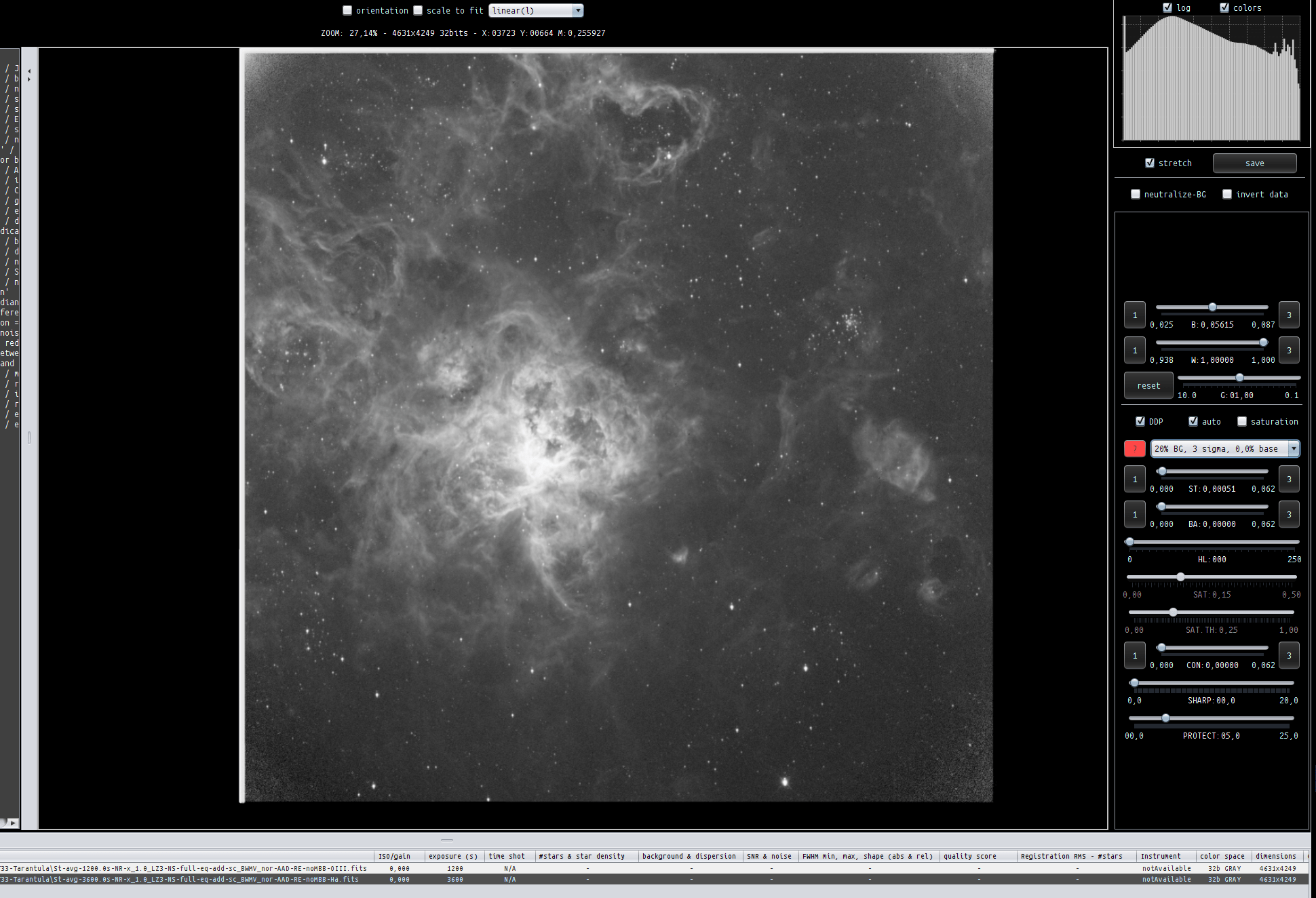The height and width of the screenshot is (898, 1316).
Task: Click the '3' button beside CON slider
Action: [1289, 655]
